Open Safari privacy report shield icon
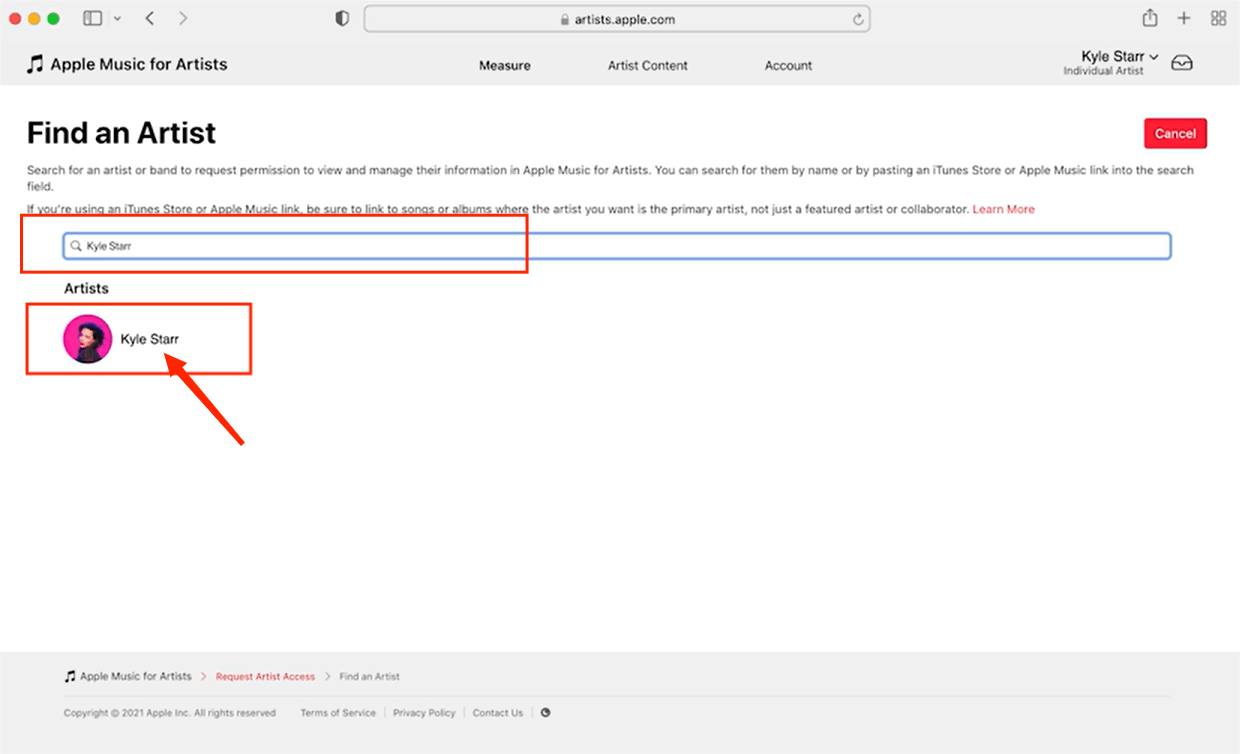This screenshot has height=754, width=1240. pyautogui.click(x=342, y=18)
